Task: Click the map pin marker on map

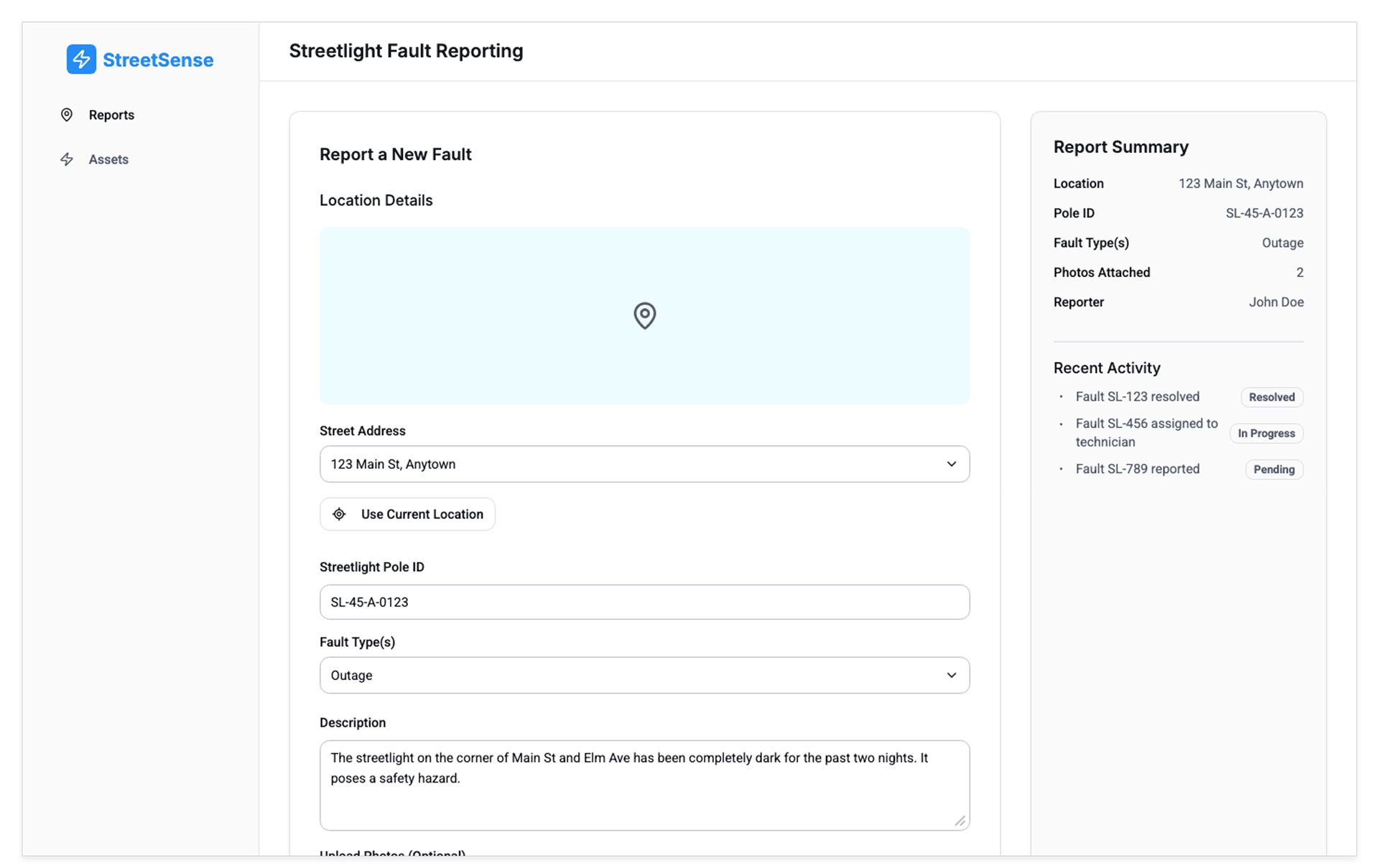Action: click(x=644, y=315)
